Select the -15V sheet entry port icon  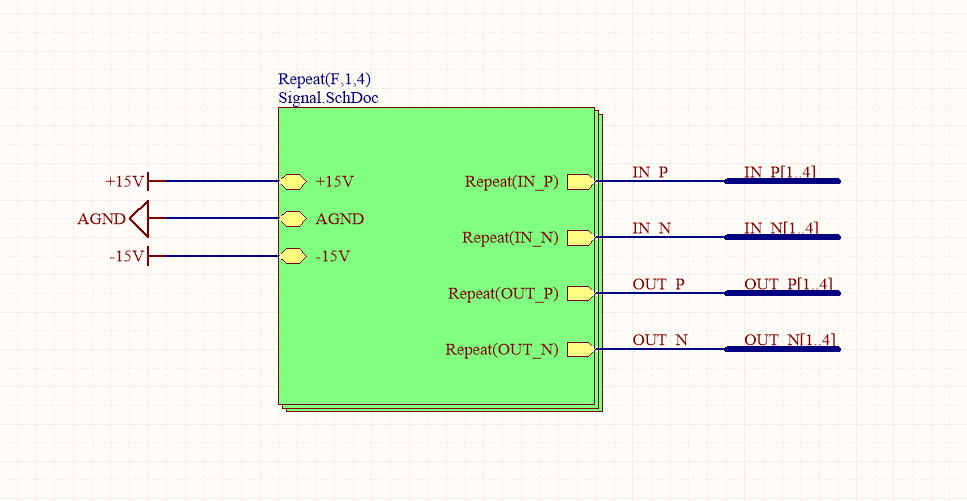click(x=293, y=256)
